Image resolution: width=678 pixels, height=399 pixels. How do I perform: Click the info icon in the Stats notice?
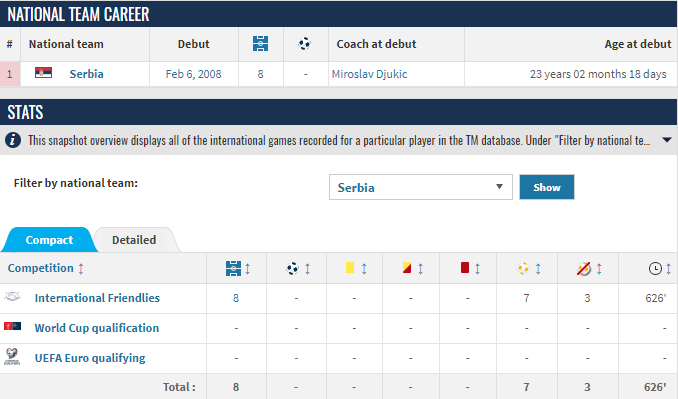point(13,140)
